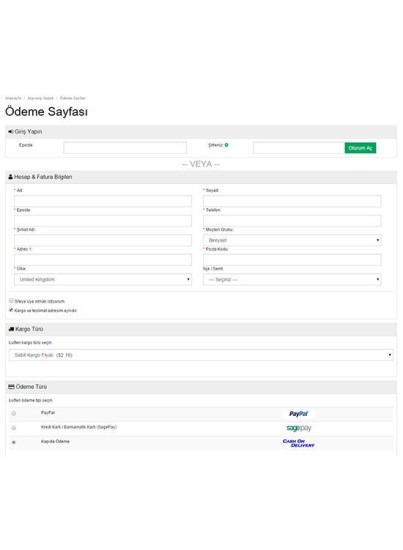This screenshot has height=550, width=403.
Task: Click the green help icon beside Şifreniz
Action: click(x=227, y=145)
